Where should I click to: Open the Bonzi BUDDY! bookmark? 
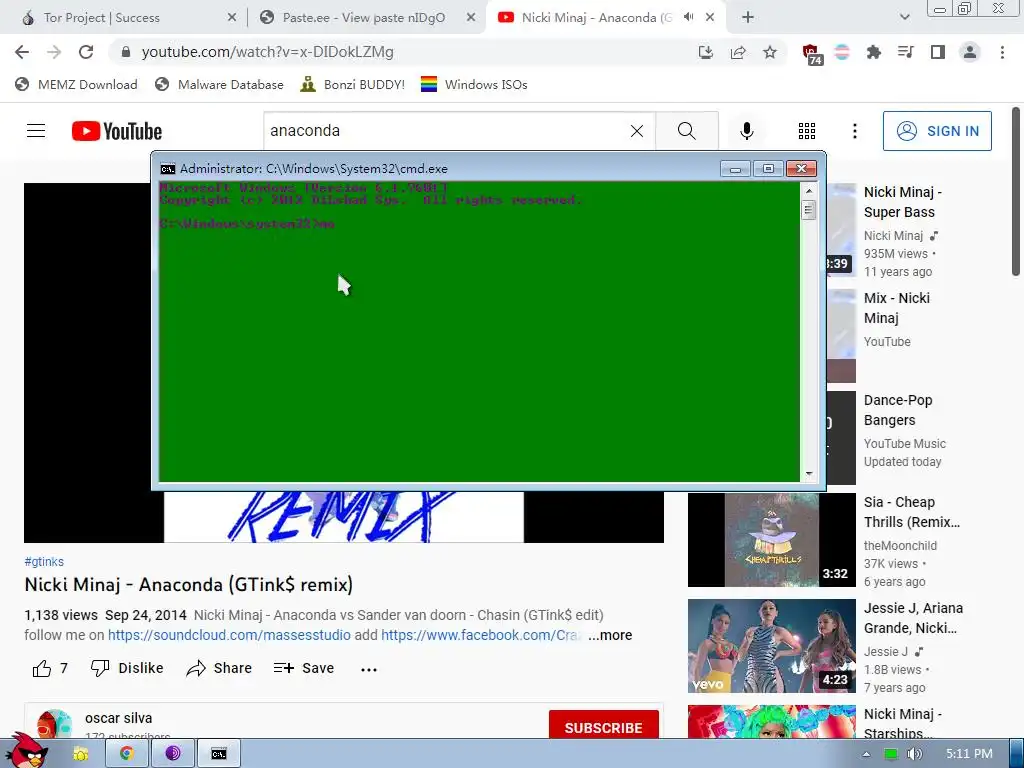[353, 84]
